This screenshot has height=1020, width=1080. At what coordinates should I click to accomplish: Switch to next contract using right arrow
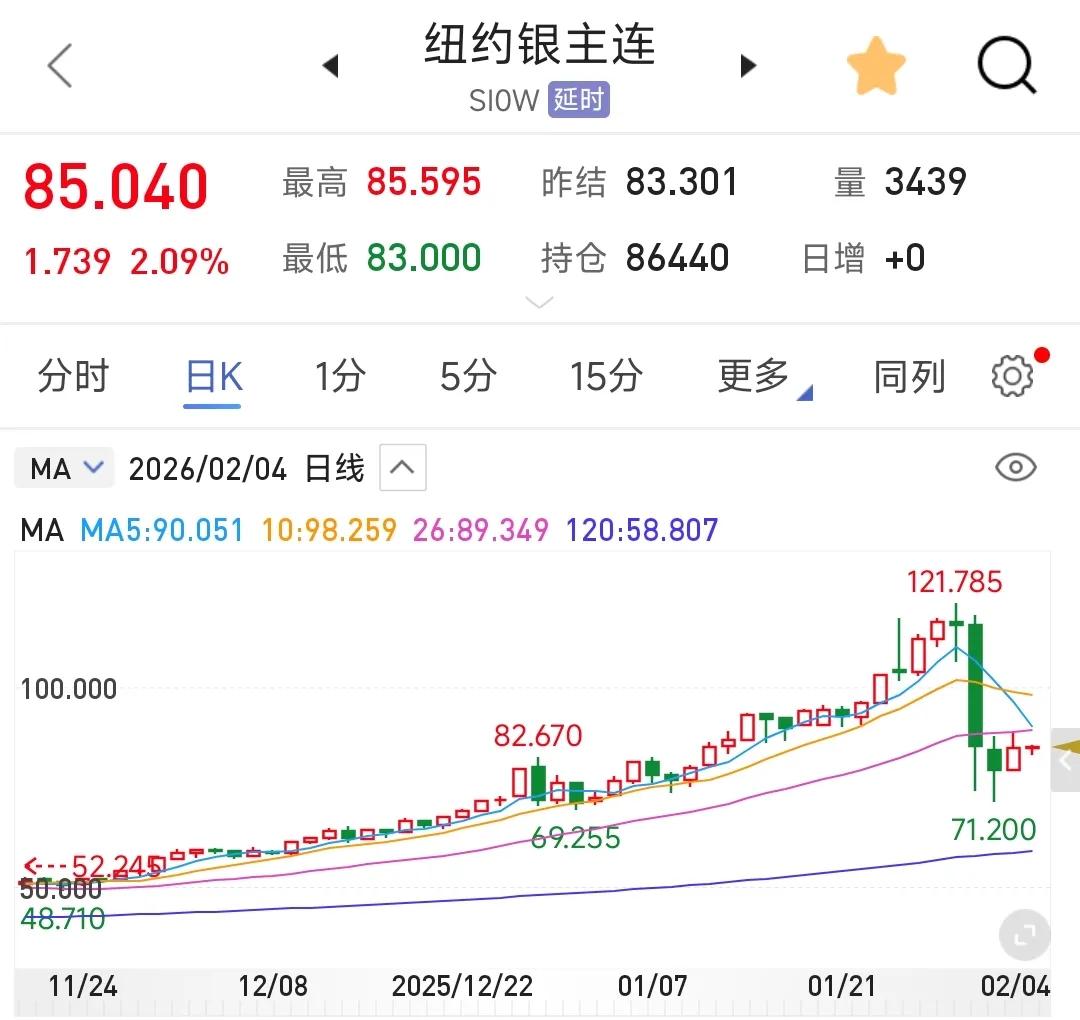click(748, 64)
